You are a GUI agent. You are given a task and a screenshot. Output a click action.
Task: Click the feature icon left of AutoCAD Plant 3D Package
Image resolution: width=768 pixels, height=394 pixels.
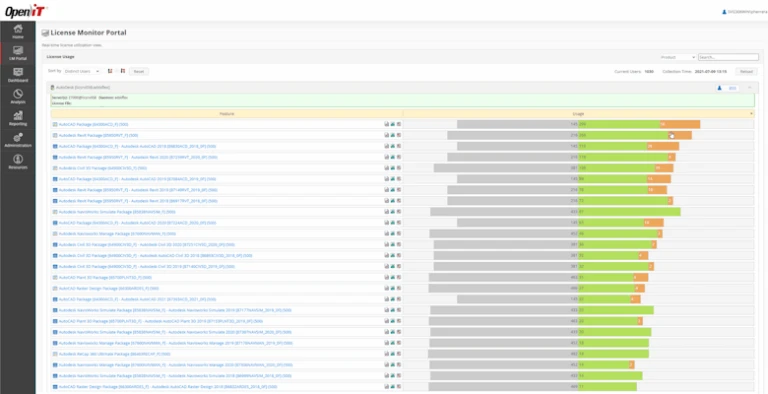click(55, 277)
